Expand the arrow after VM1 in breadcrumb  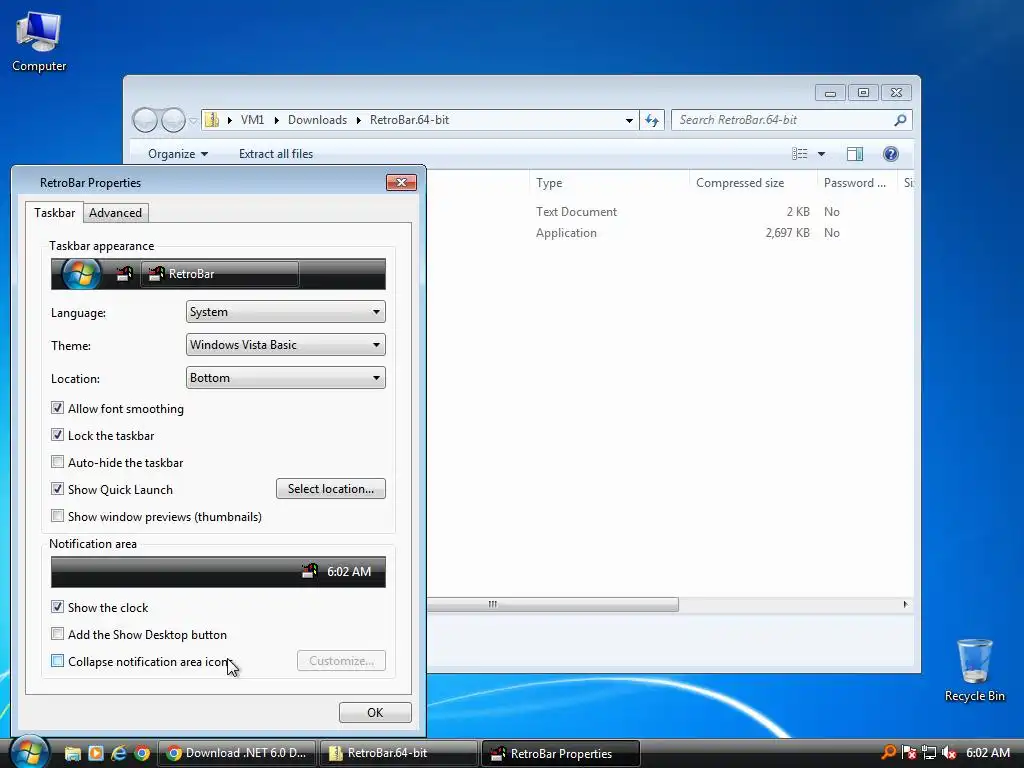tap(276, 120)
